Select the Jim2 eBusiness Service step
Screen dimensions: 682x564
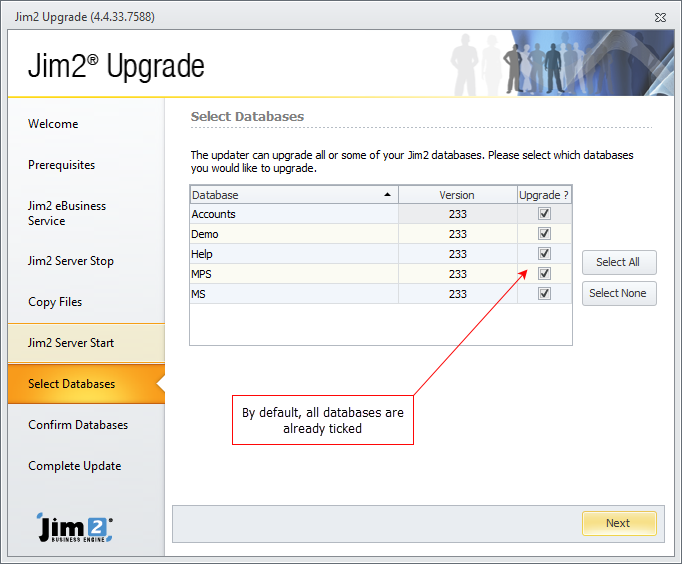(67, 213)
